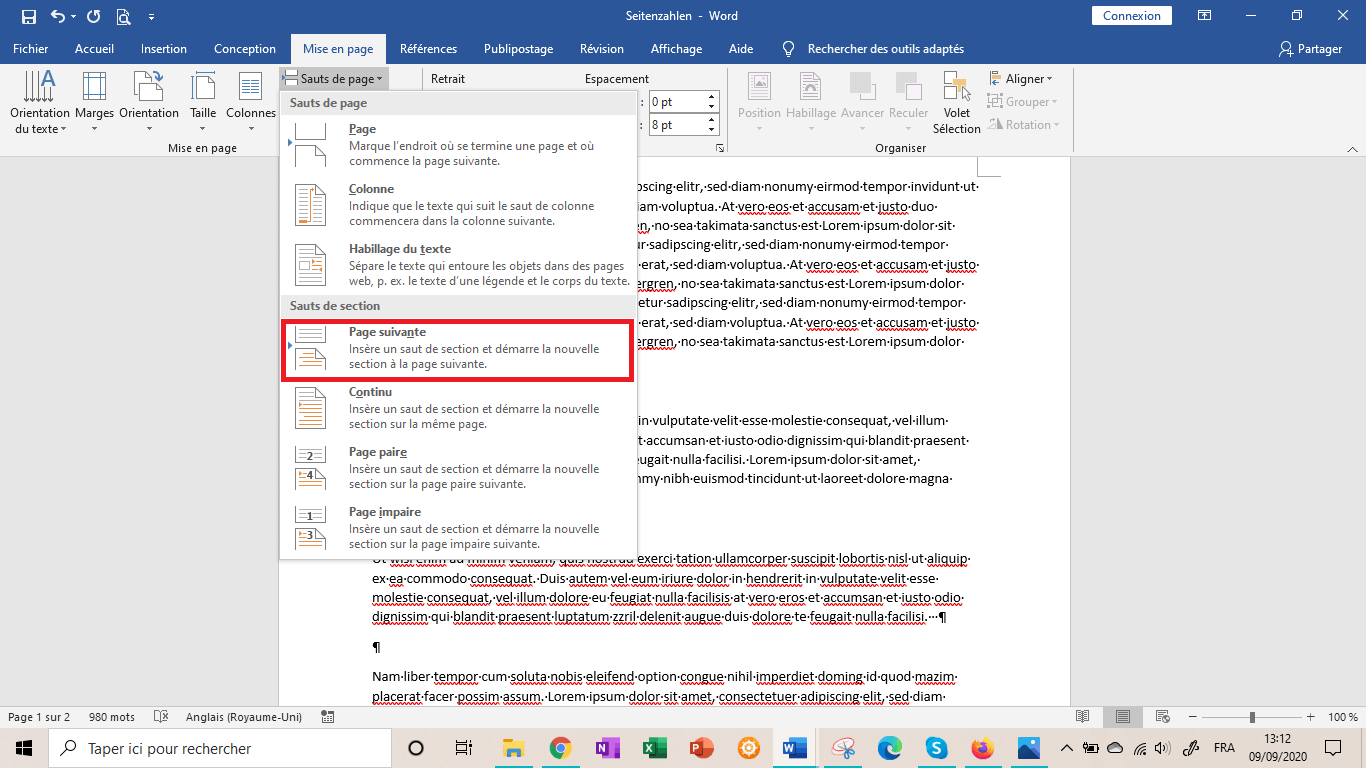Collapse the ribbon with the chevron

coord(1352,148)
